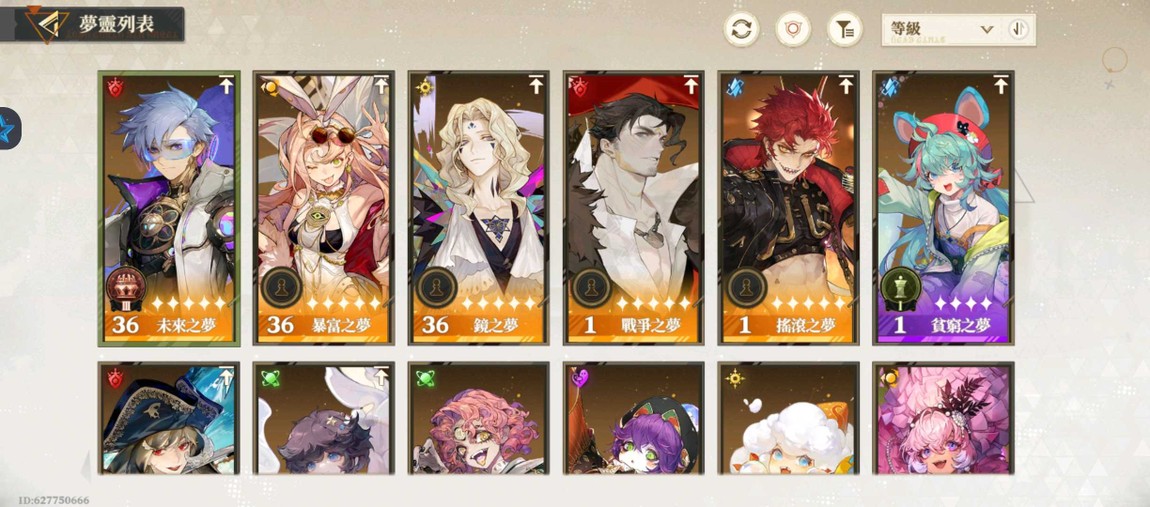Tap the refresh circular arrows icon
Screen dimensions: 1150x507
click(741, 29)
